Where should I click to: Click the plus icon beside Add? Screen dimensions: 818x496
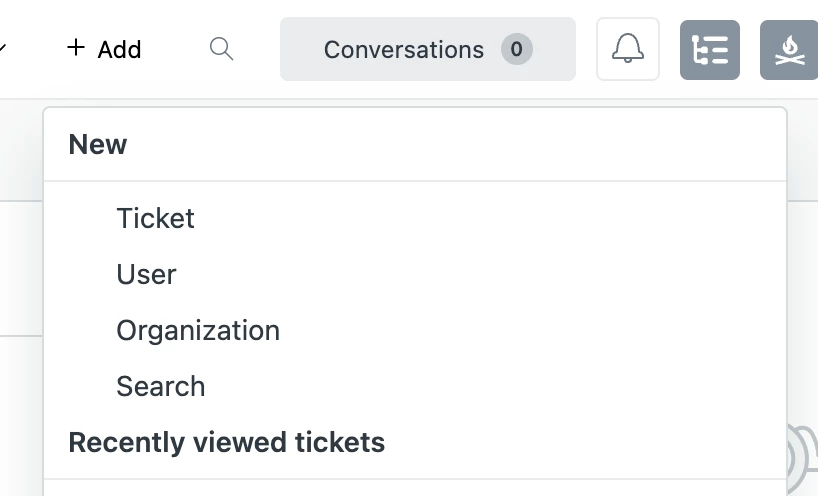tap(76, 48)
